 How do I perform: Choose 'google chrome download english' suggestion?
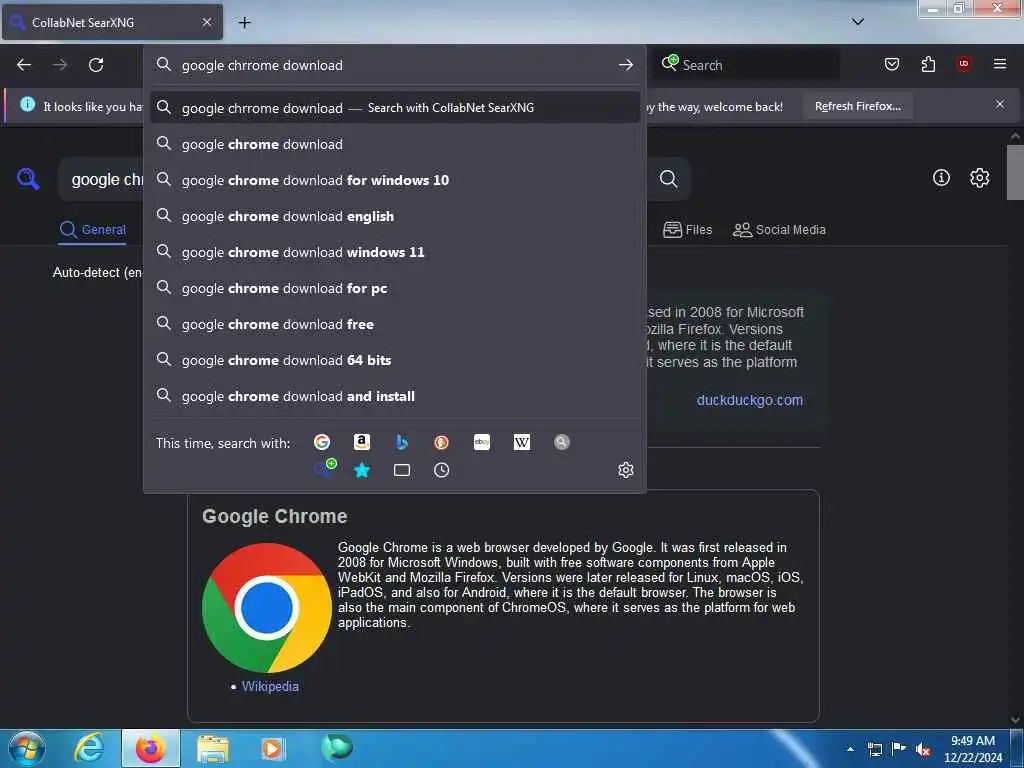pyautogui.click(x=394, y=216)
